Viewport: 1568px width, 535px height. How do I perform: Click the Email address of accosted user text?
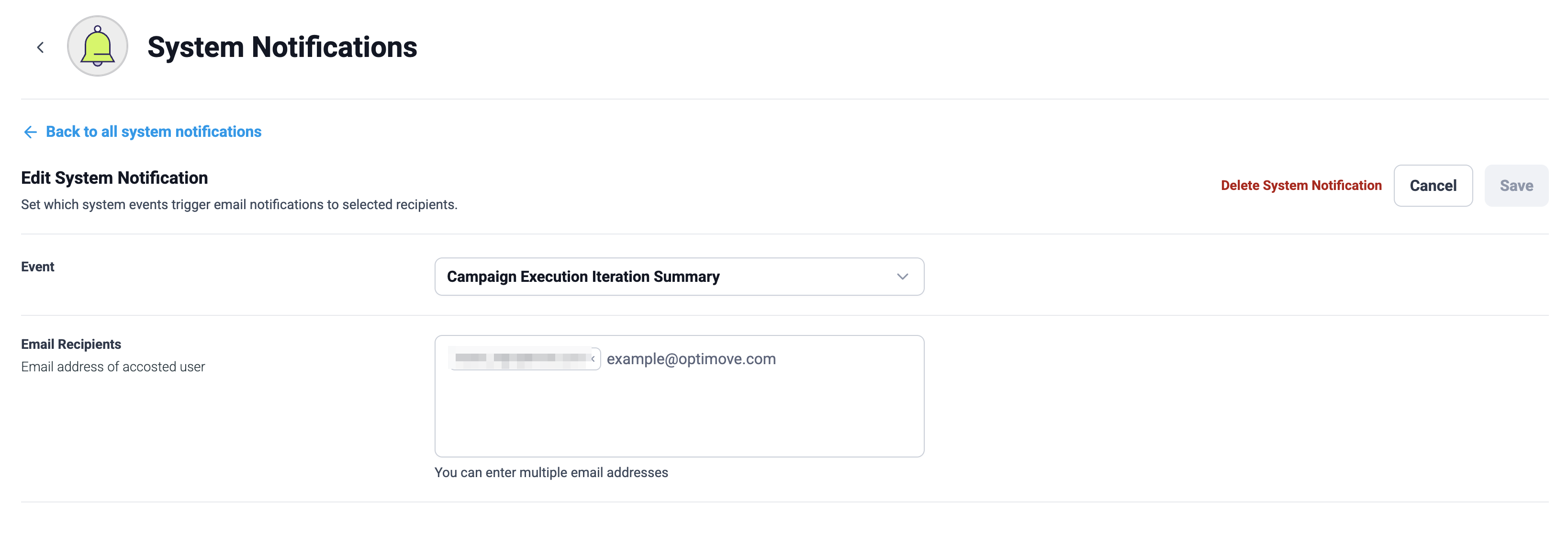113,367
